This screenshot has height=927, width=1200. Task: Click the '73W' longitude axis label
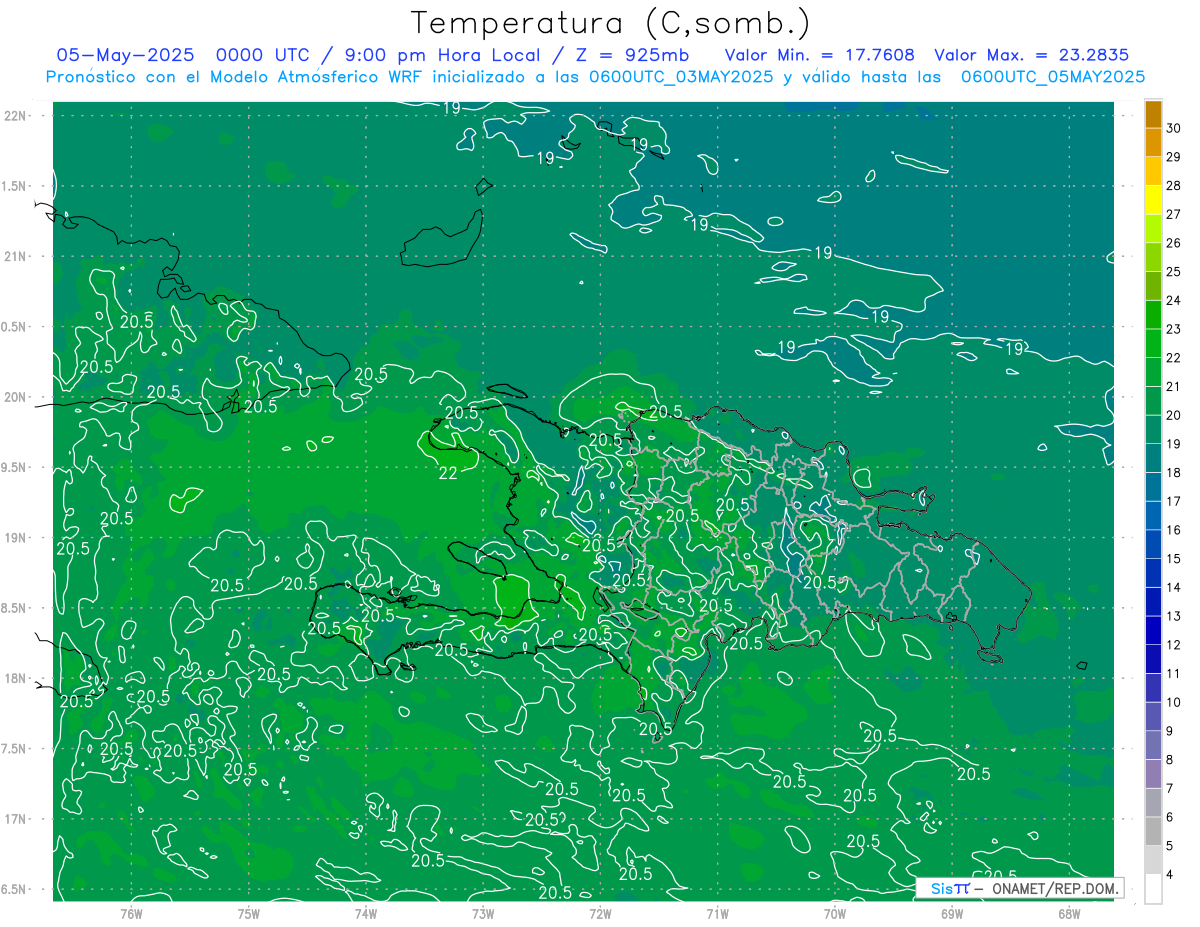point(483,913)
